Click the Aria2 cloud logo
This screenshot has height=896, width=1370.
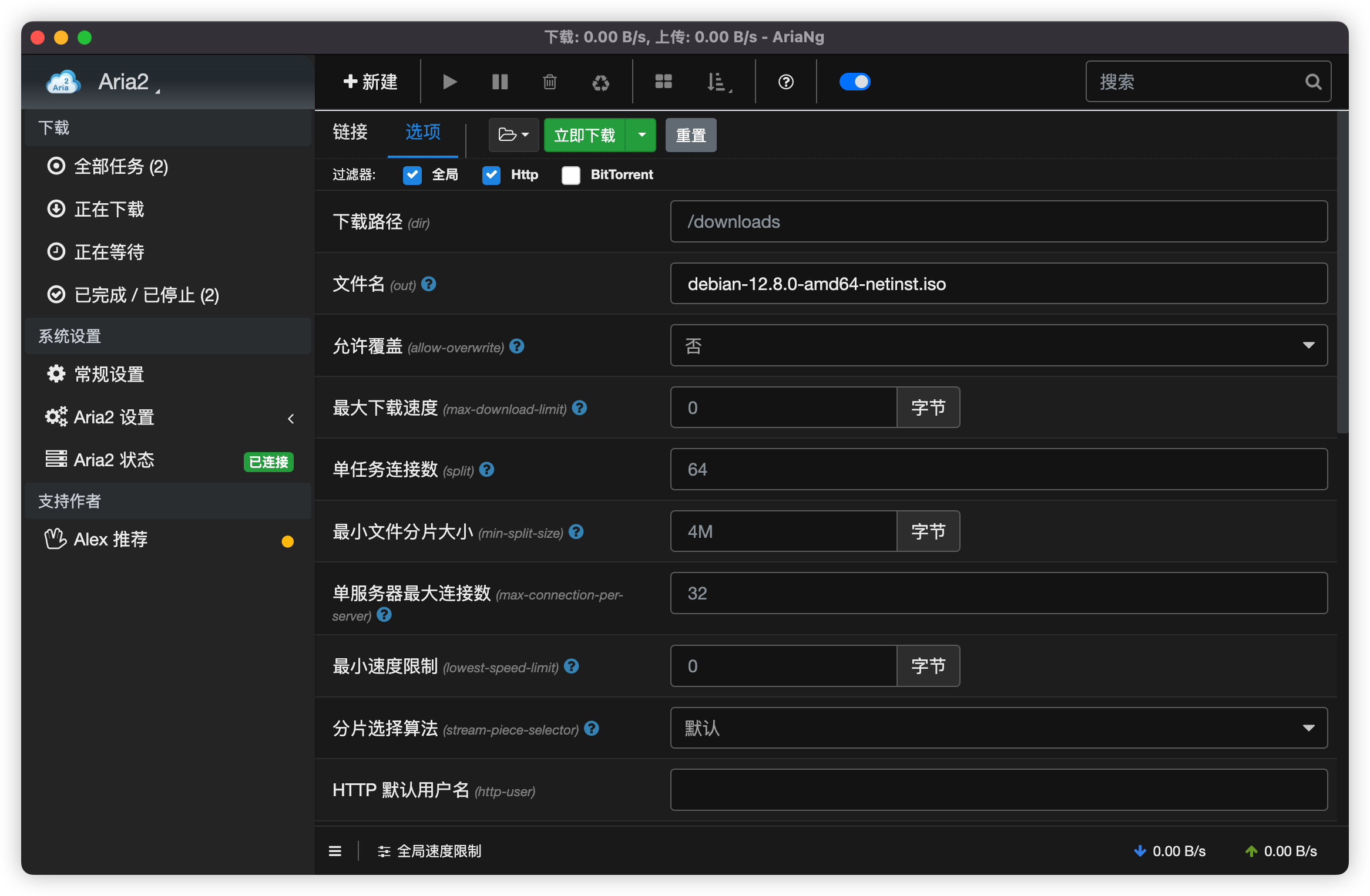coord(63,82)
